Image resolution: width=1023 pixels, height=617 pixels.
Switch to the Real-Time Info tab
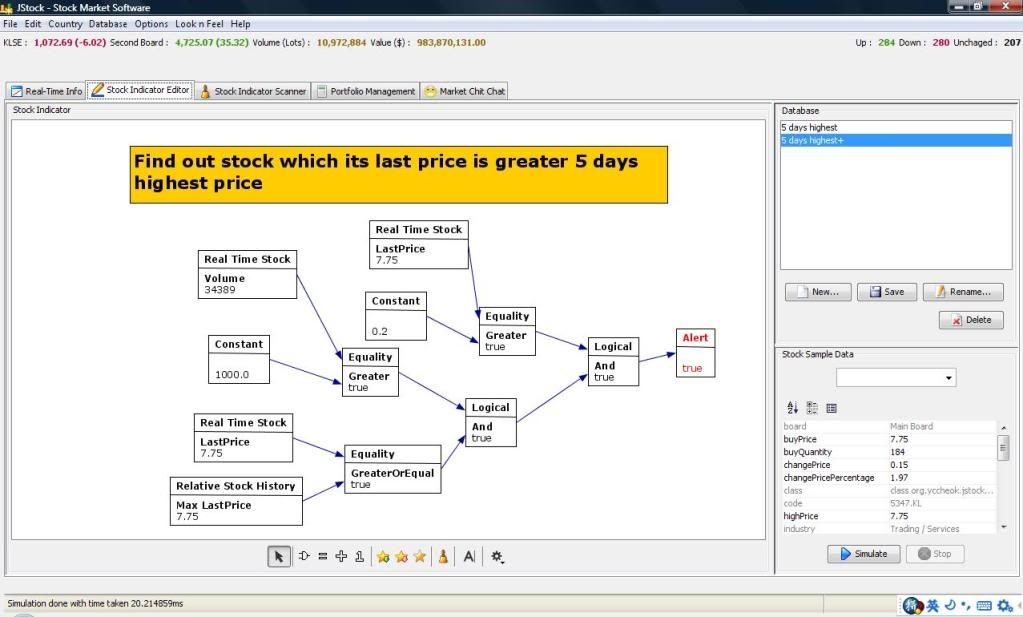coord(46,91)
